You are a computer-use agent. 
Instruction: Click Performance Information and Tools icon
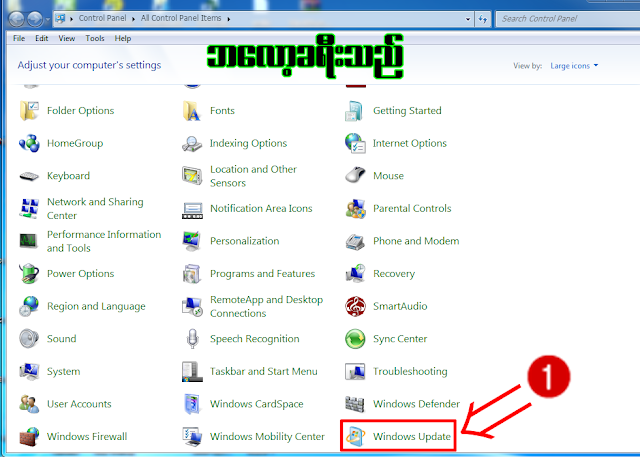(29, 241)
